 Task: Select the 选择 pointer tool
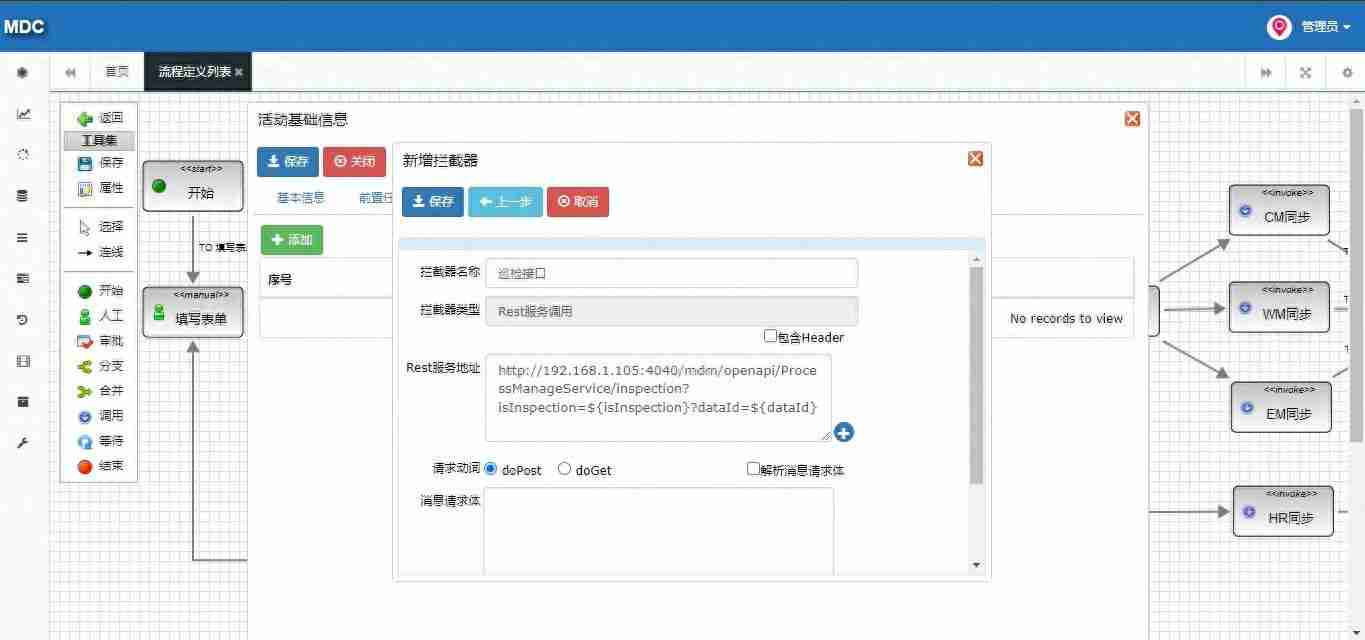[99, 227]
